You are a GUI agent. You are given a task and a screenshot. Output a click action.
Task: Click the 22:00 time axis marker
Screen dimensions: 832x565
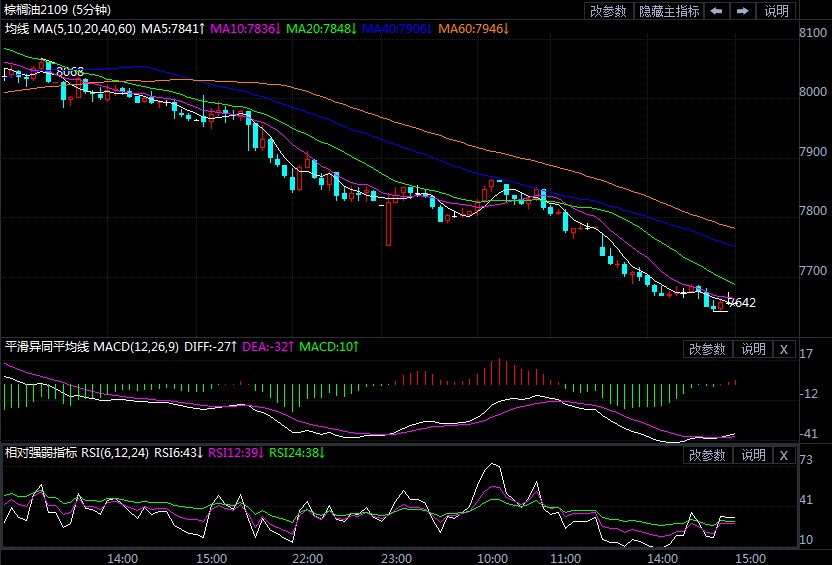(307, 557)
